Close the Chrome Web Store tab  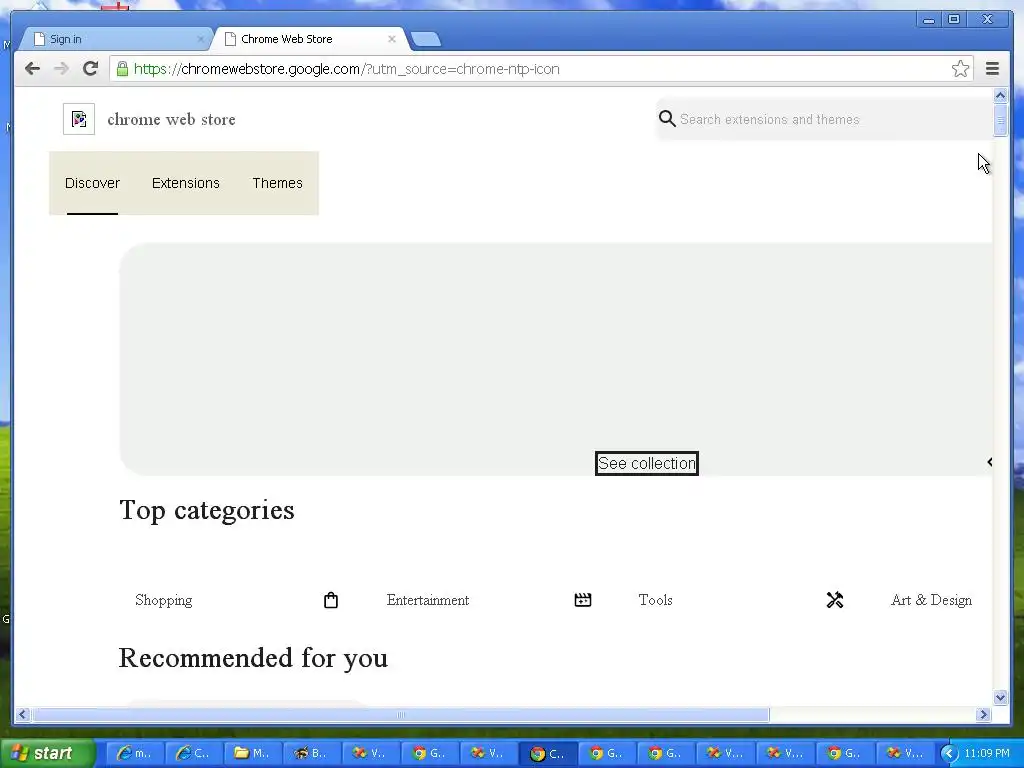392,39
